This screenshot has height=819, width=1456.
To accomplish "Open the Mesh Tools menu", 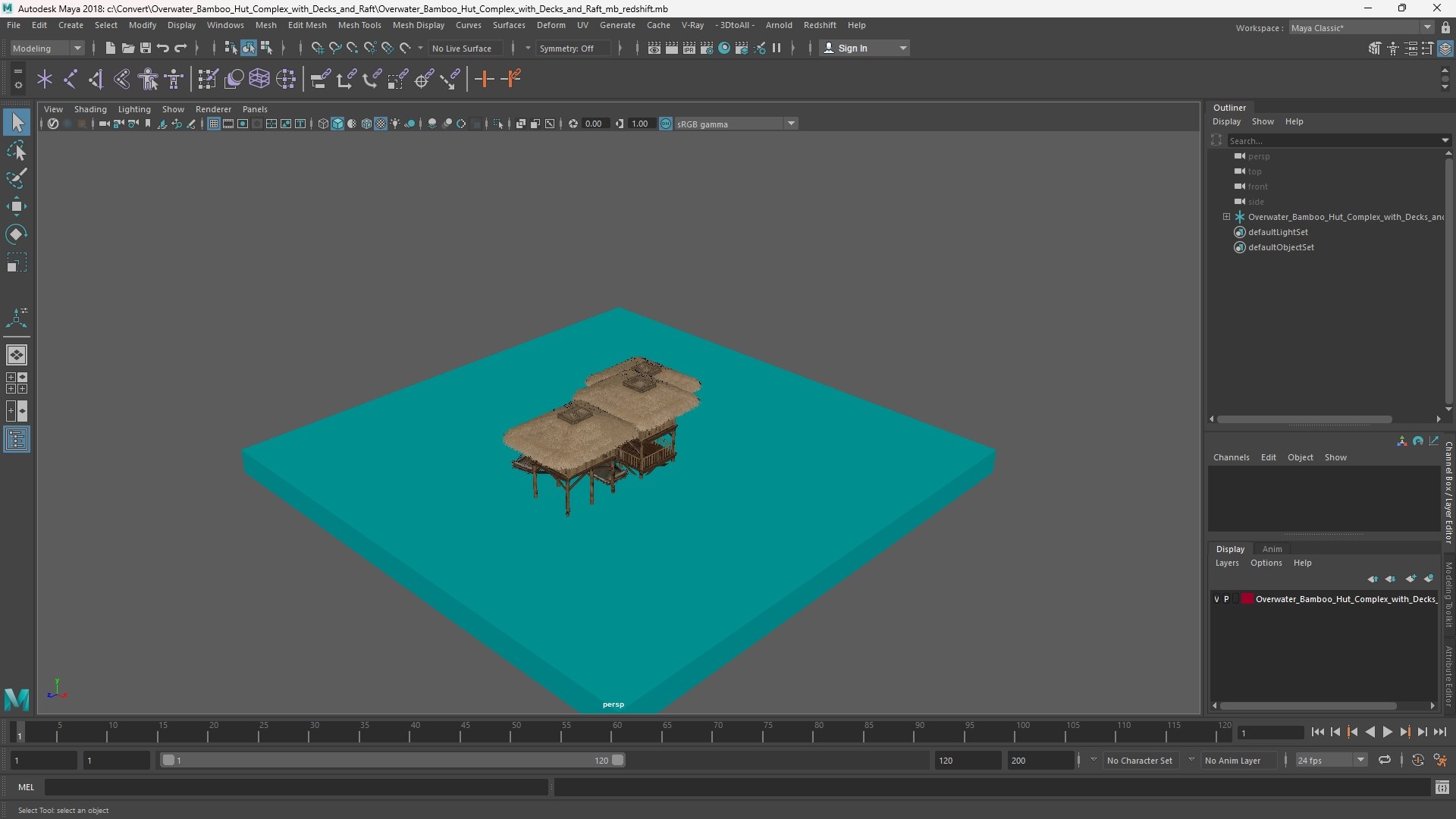I will click(x=359, y=25).
